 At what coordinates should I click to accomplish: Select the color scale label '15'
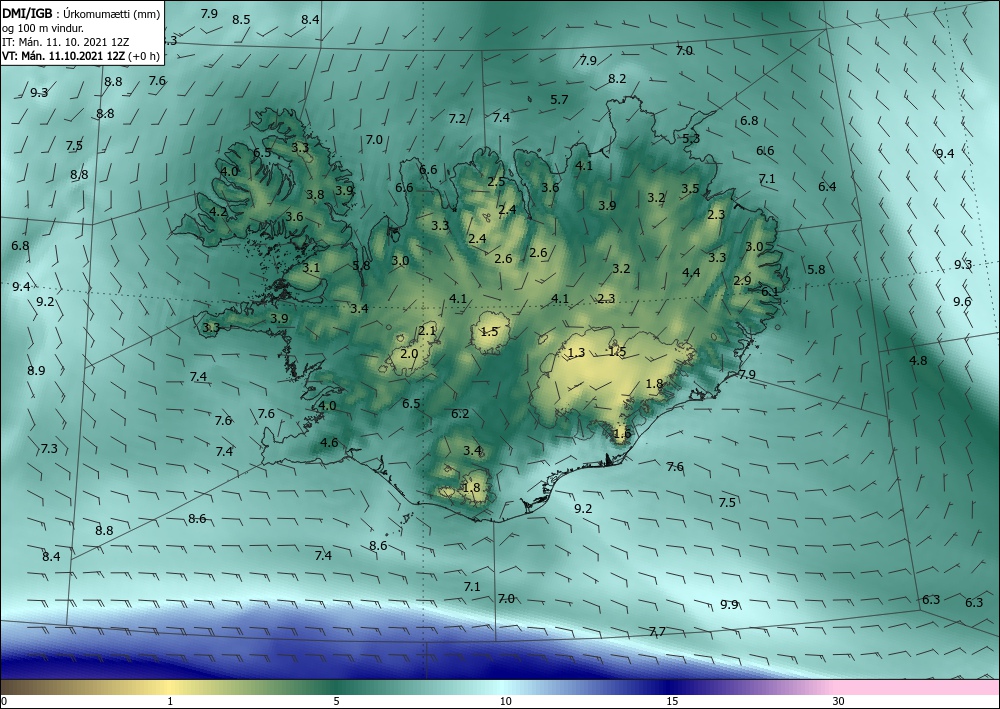(672, 701)
